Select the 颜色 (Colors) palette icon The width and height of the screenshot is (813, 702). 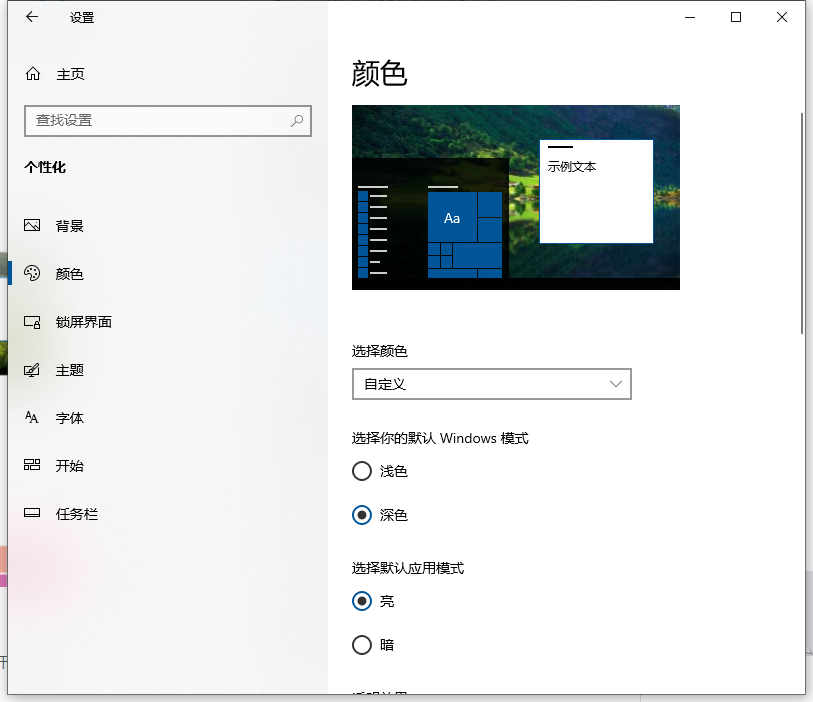point(30,274)
